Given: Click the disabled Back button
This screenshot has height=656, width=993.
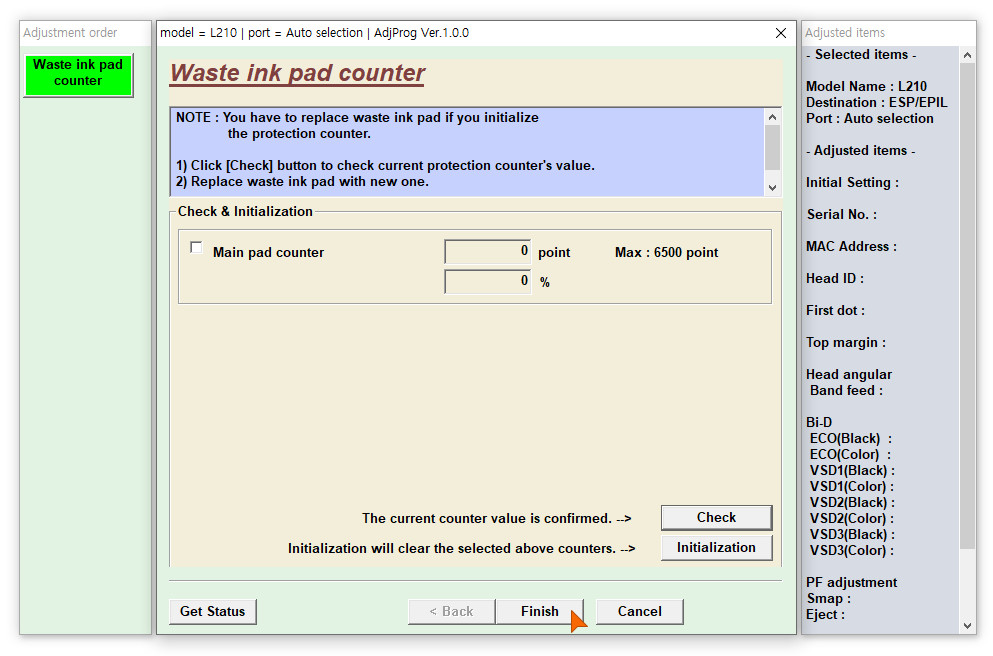Looking at the screenshot, I should click(x=452, y=612).
